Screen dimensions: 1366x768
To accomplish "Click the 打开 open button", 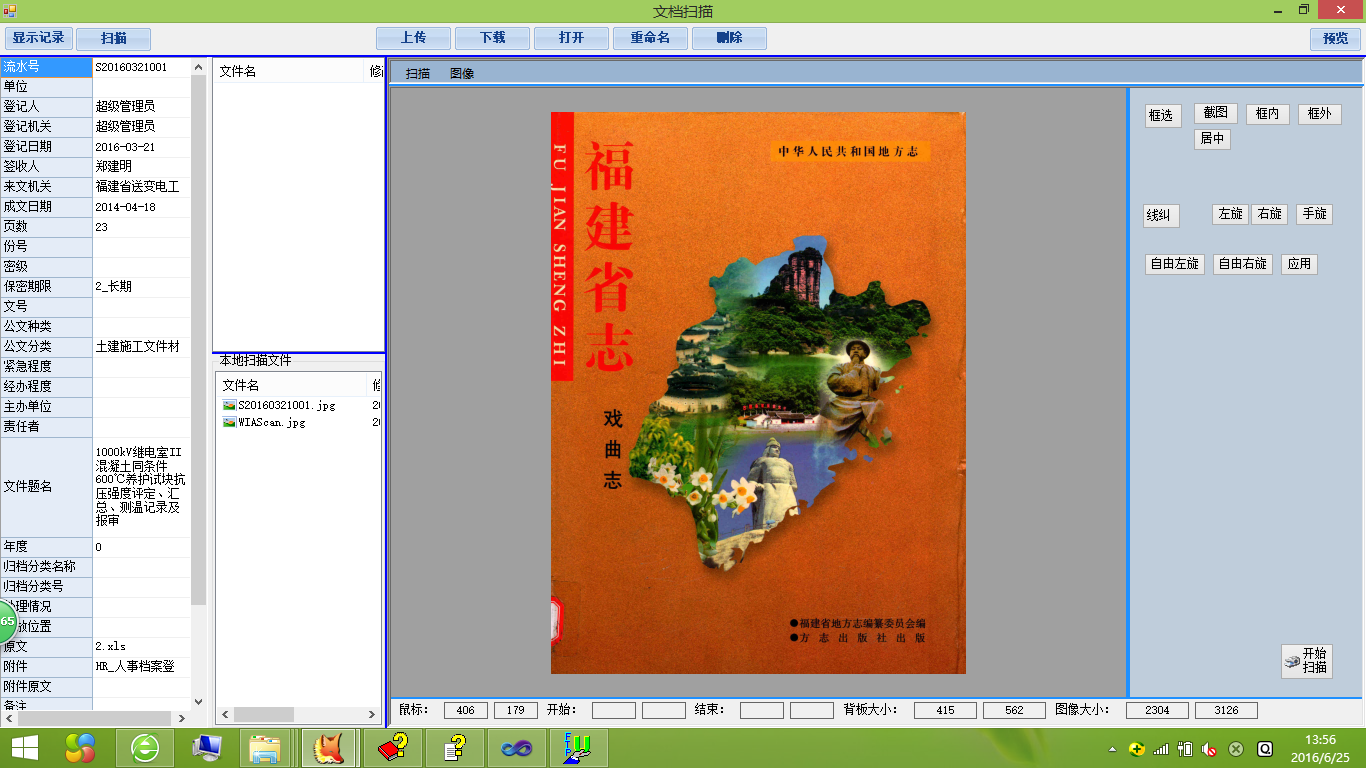I will (572, 38).
